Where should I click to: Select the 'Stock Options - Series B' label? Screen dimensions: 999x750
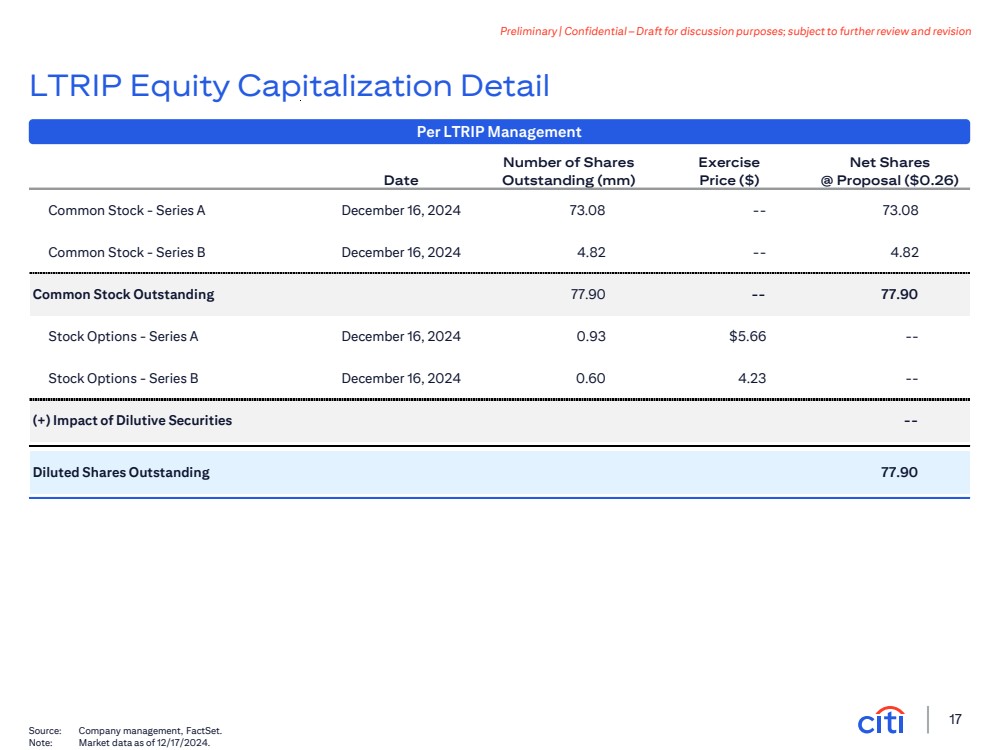(123, 379)
